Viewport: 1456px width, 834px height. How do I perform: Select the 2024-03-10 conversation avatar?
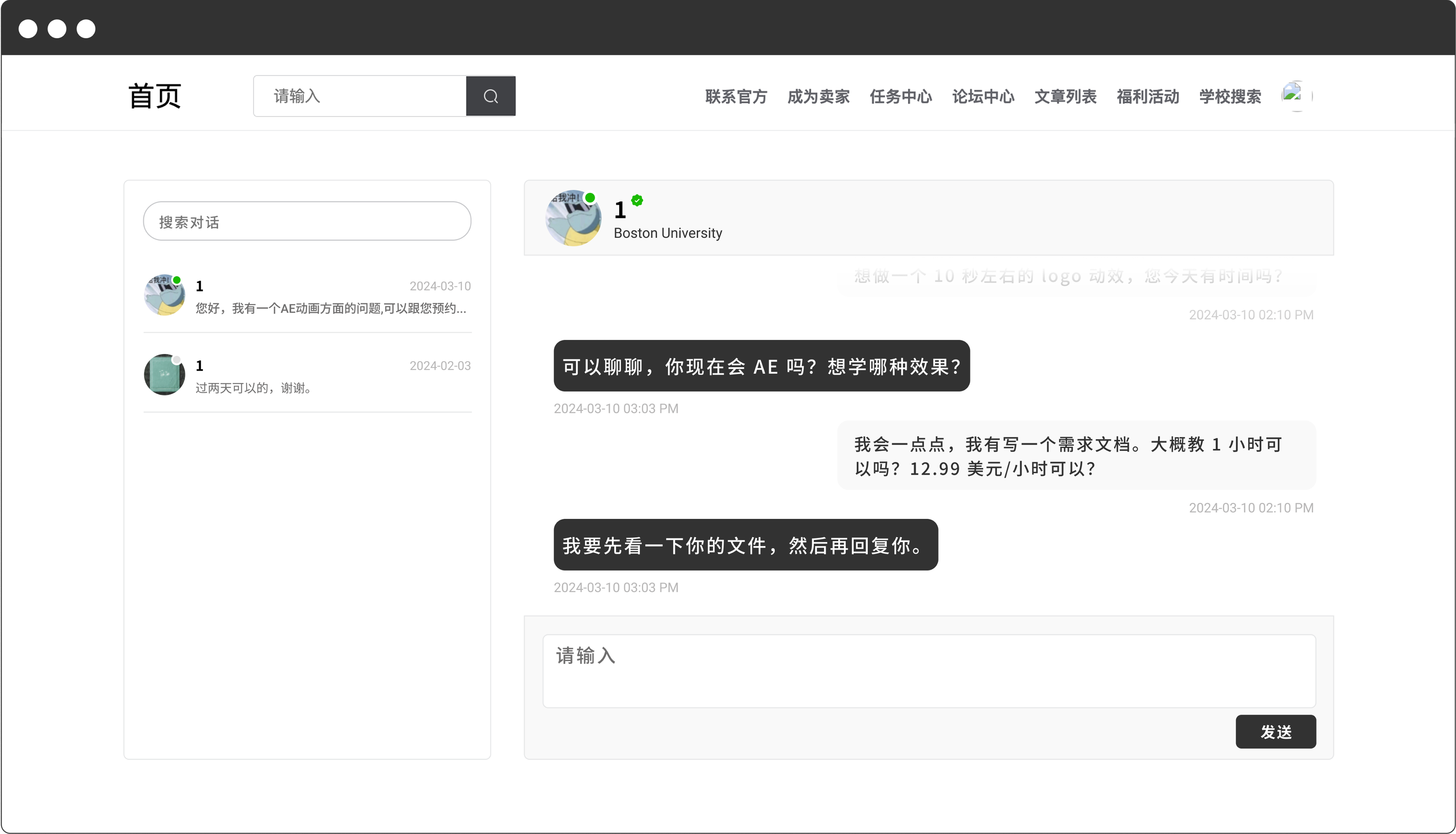pyautogui.click(x=164, y=295)
